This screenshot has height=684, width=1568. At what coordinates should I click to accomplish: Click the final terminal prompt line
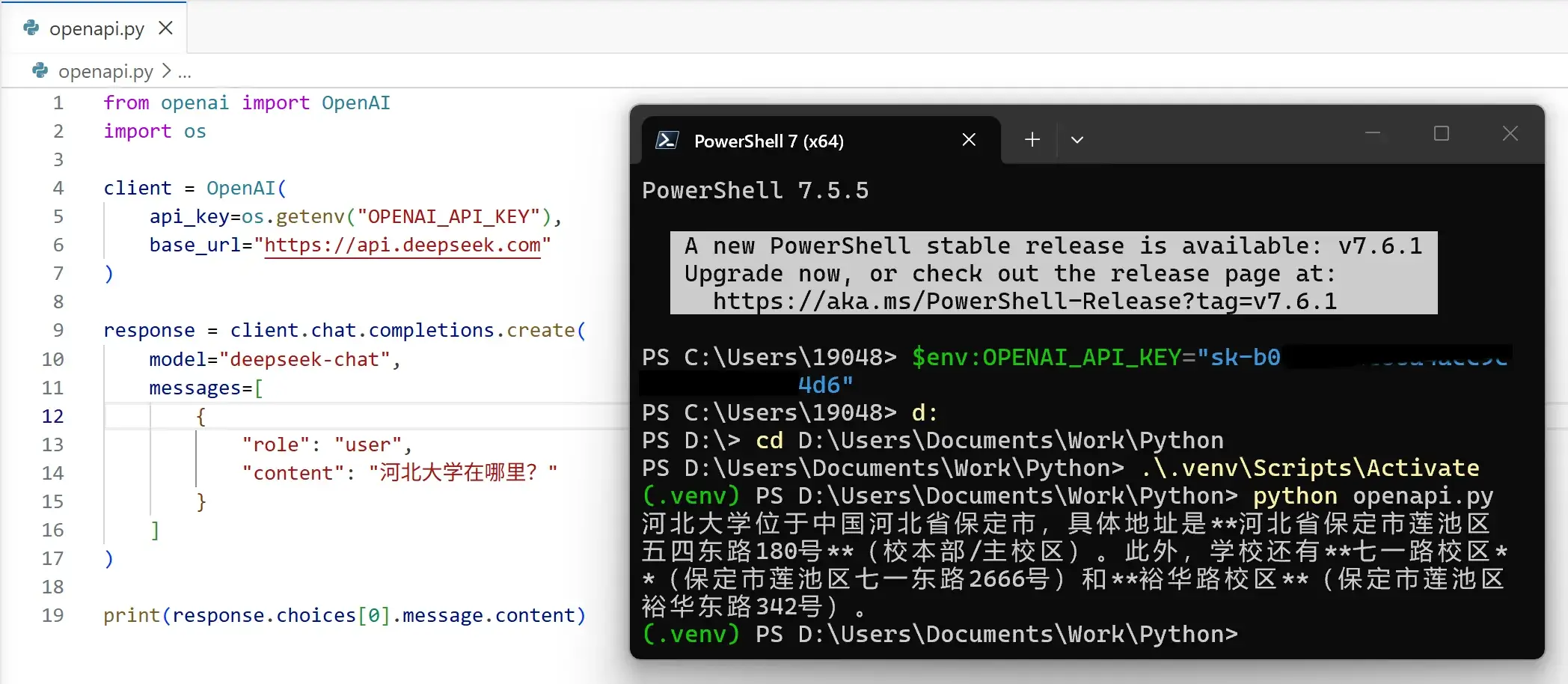tap(940, 635)
